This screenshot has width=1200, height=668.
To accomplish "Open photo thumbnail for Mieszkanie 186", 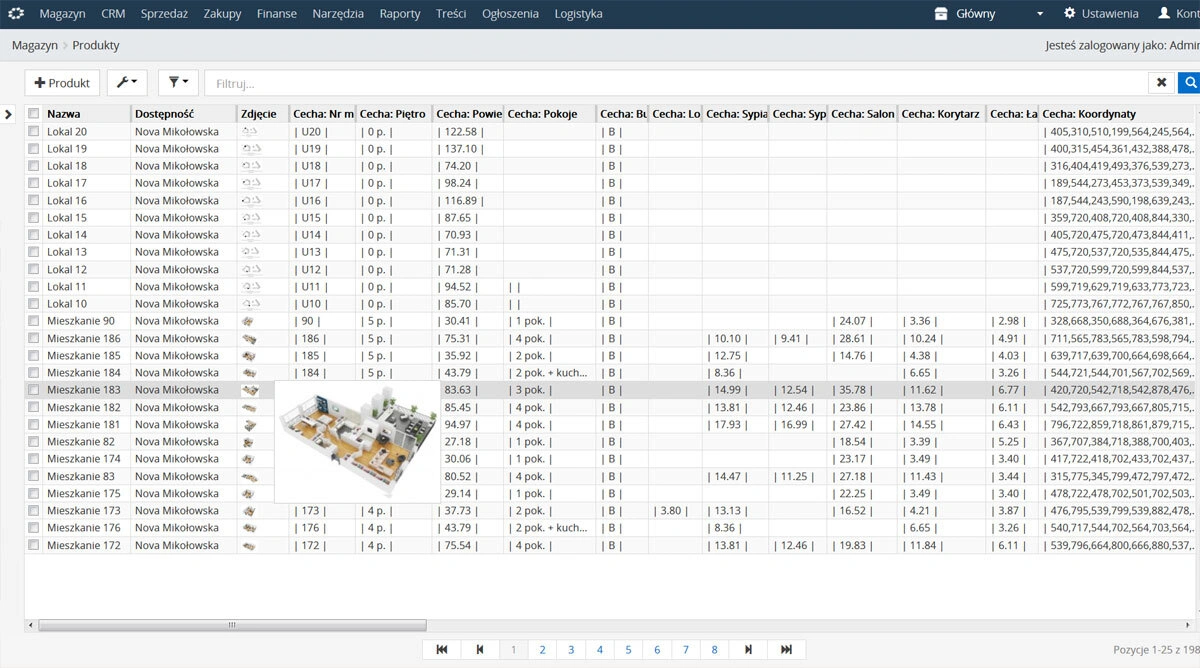I will pyautogui.click(x=249, y=338).
